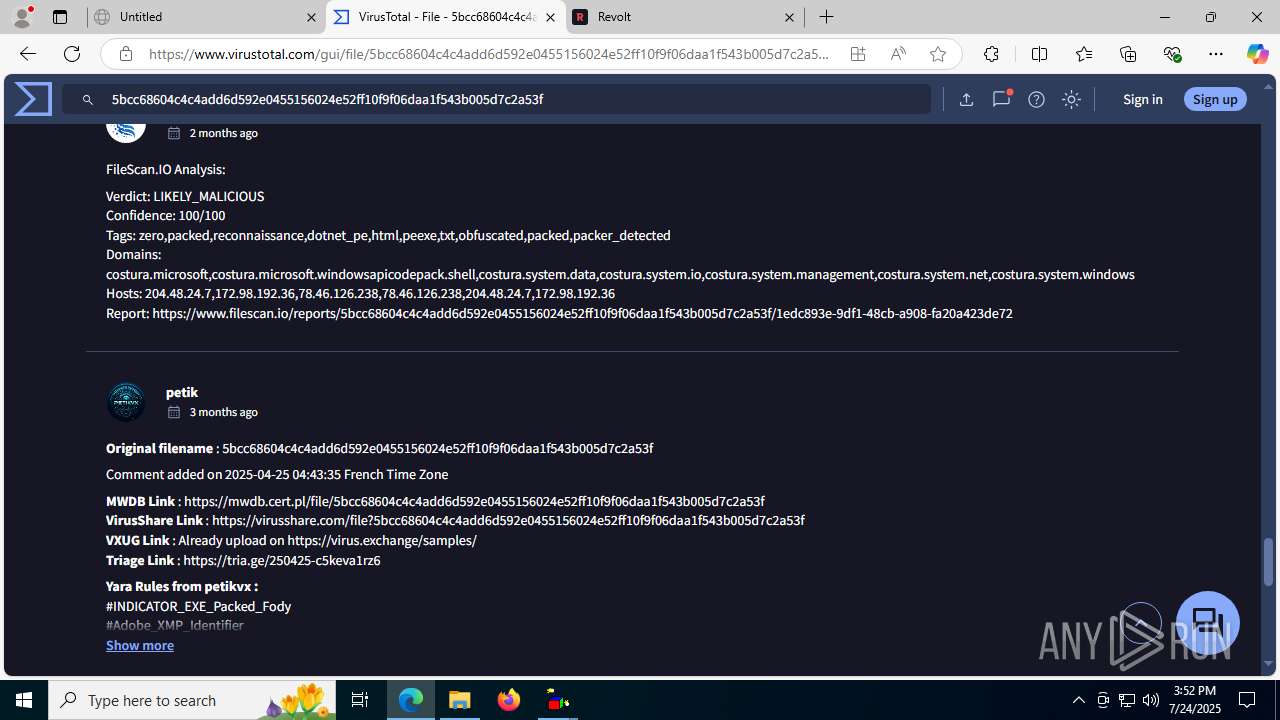Close the Revolt tab
The height and width of the screenshot is (720, 1280).
click(789, 17)
